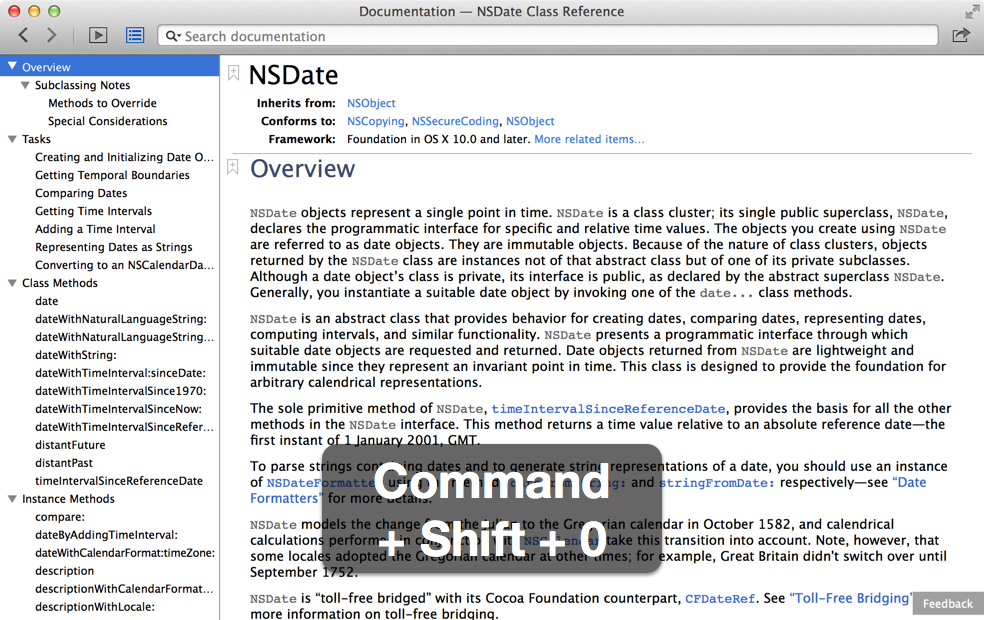Click the search magnifier icon

tap(172, 36)
